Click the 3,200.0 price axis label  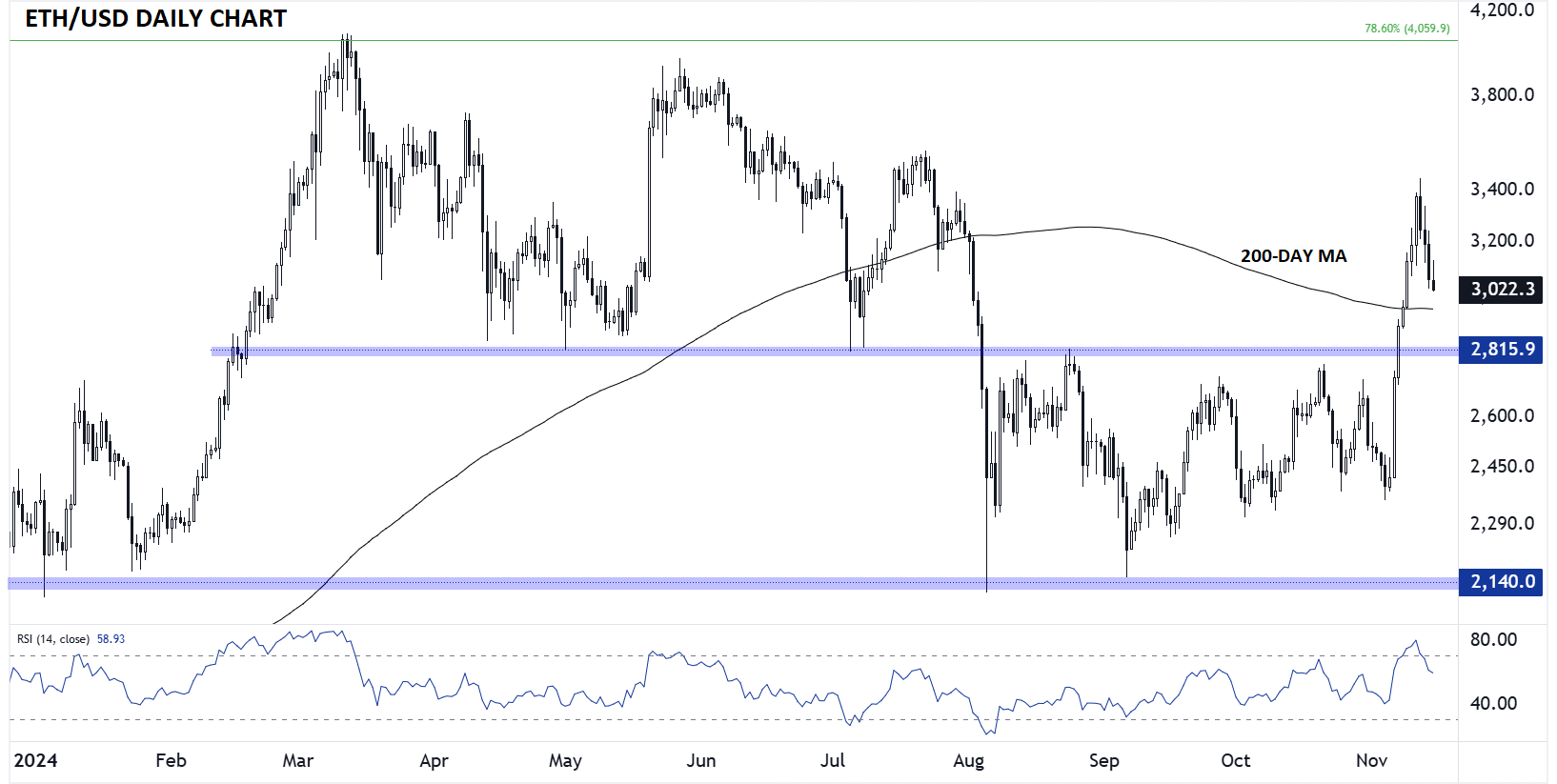point(1503,240)
